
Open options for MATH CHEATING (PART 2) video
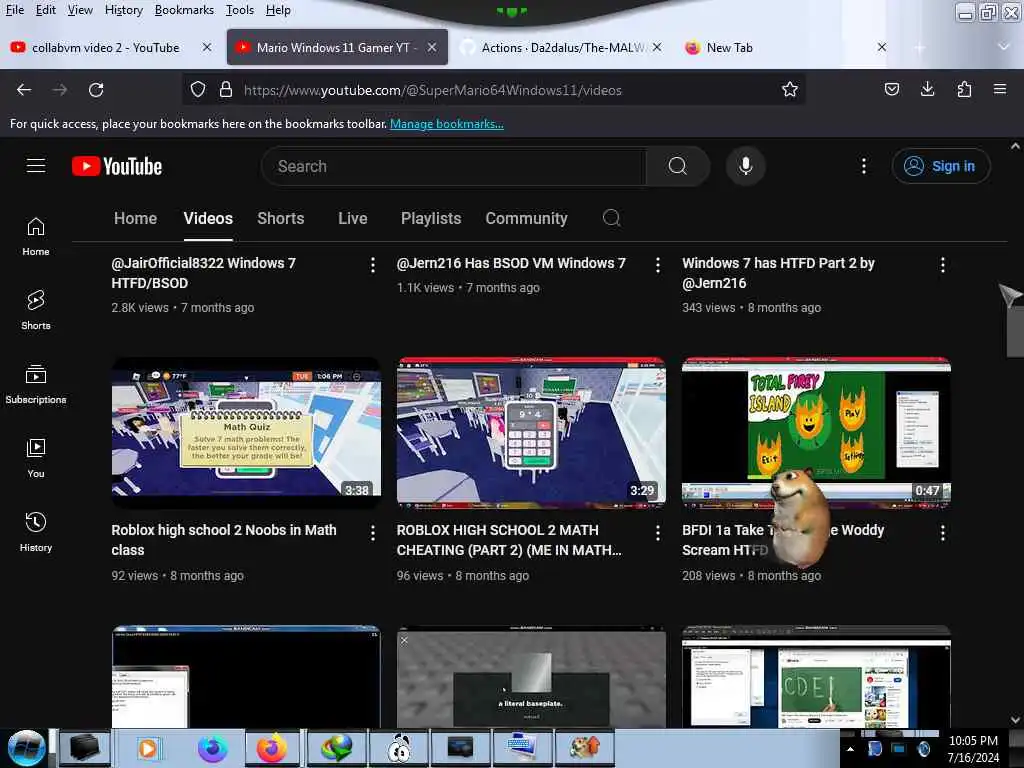coord(658,532)
